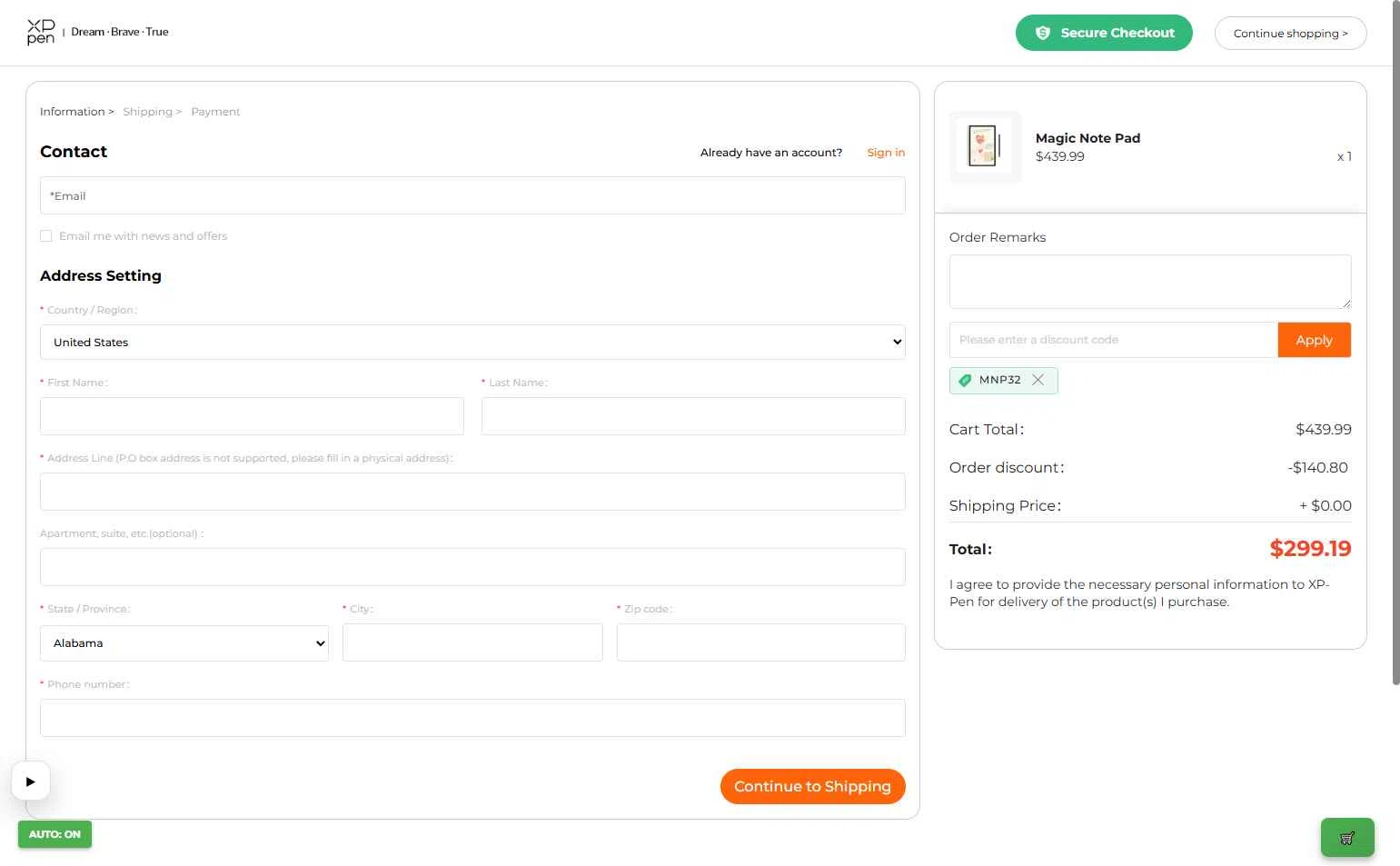
Task: Click the $299.19 total amount
Action: tap(1310, 549)
